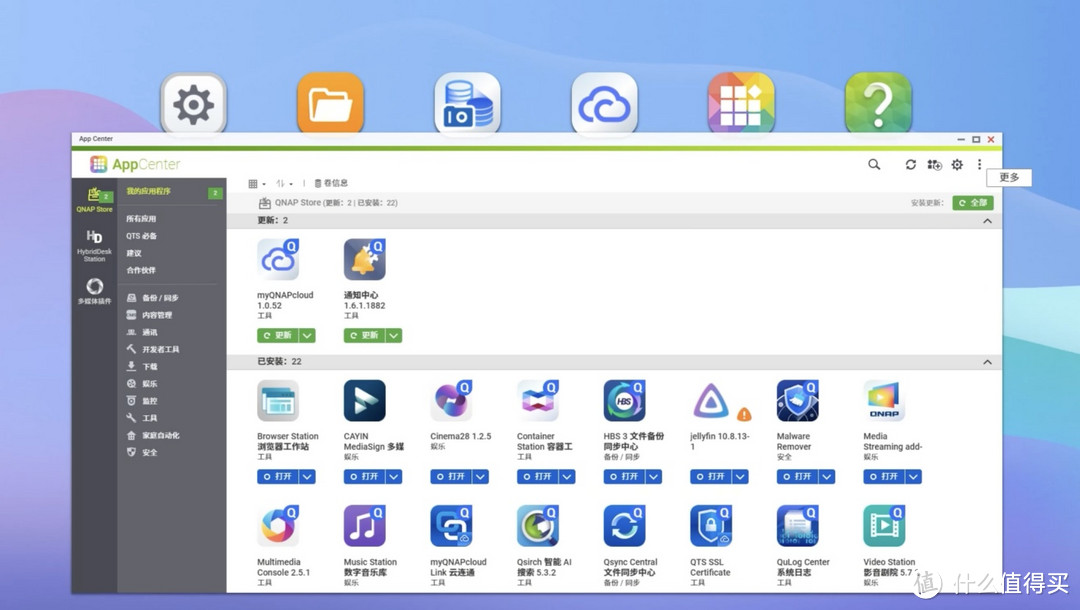Select the Backup/Sync category in sidebar
This screenshot has height=610, width=1080.
160,298
